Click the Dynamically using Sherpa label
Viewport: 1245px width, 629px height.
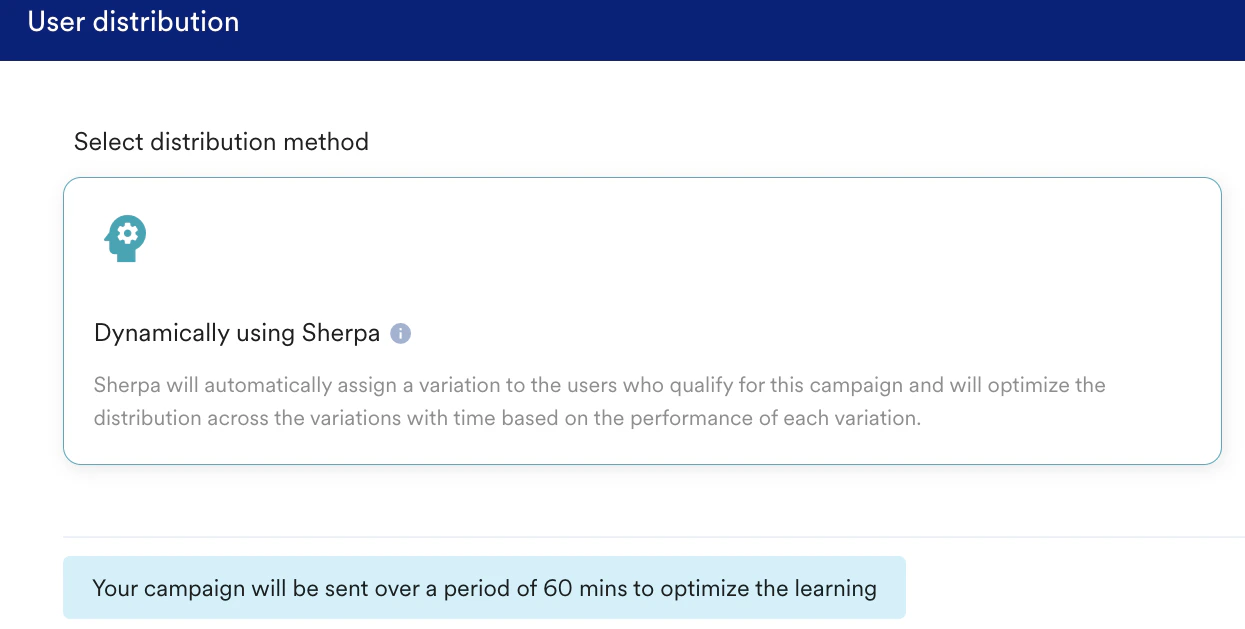coord(238,332)
